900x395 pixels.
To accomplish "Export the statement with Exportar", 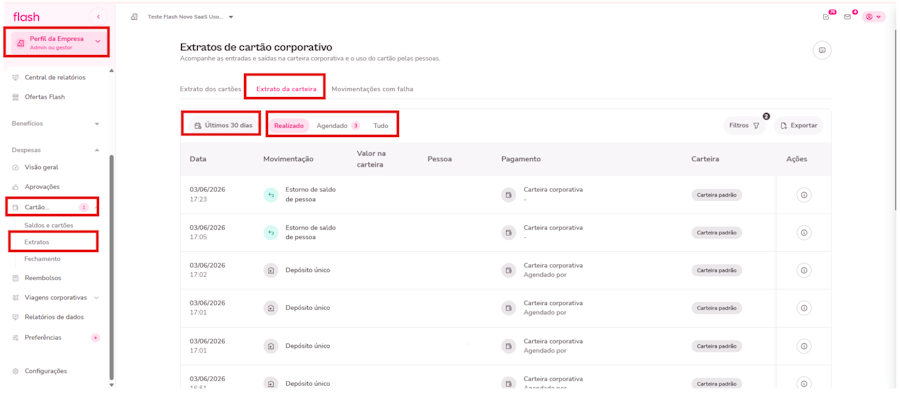I will pos(798,125).
